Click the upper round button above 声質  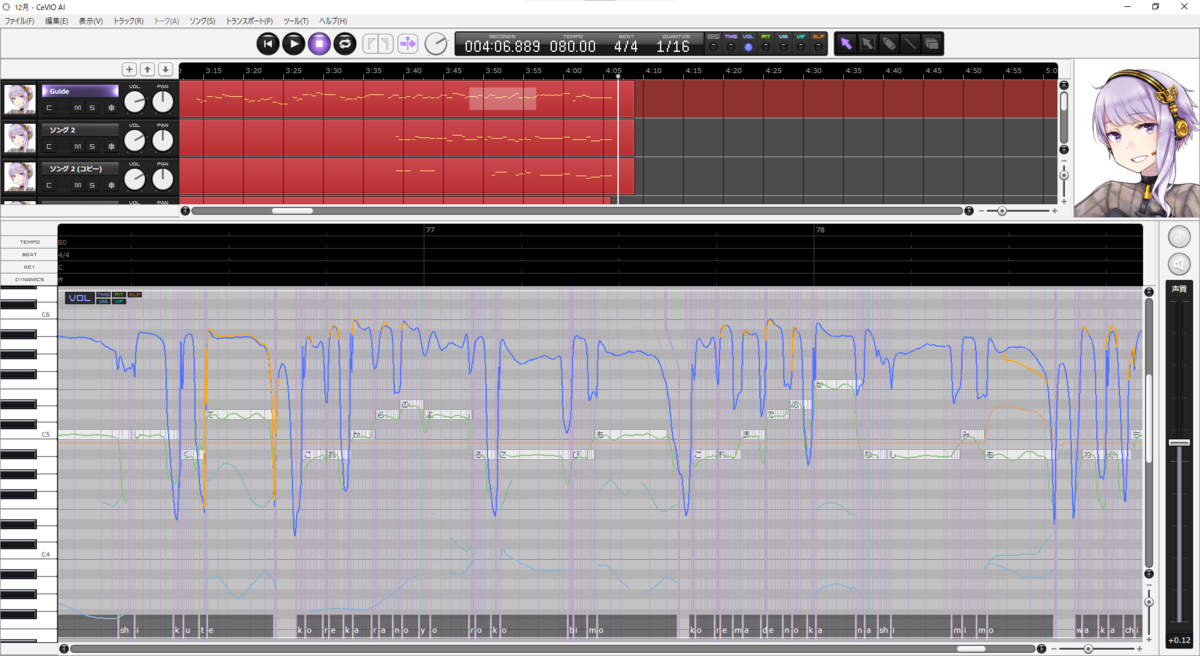1180,237
